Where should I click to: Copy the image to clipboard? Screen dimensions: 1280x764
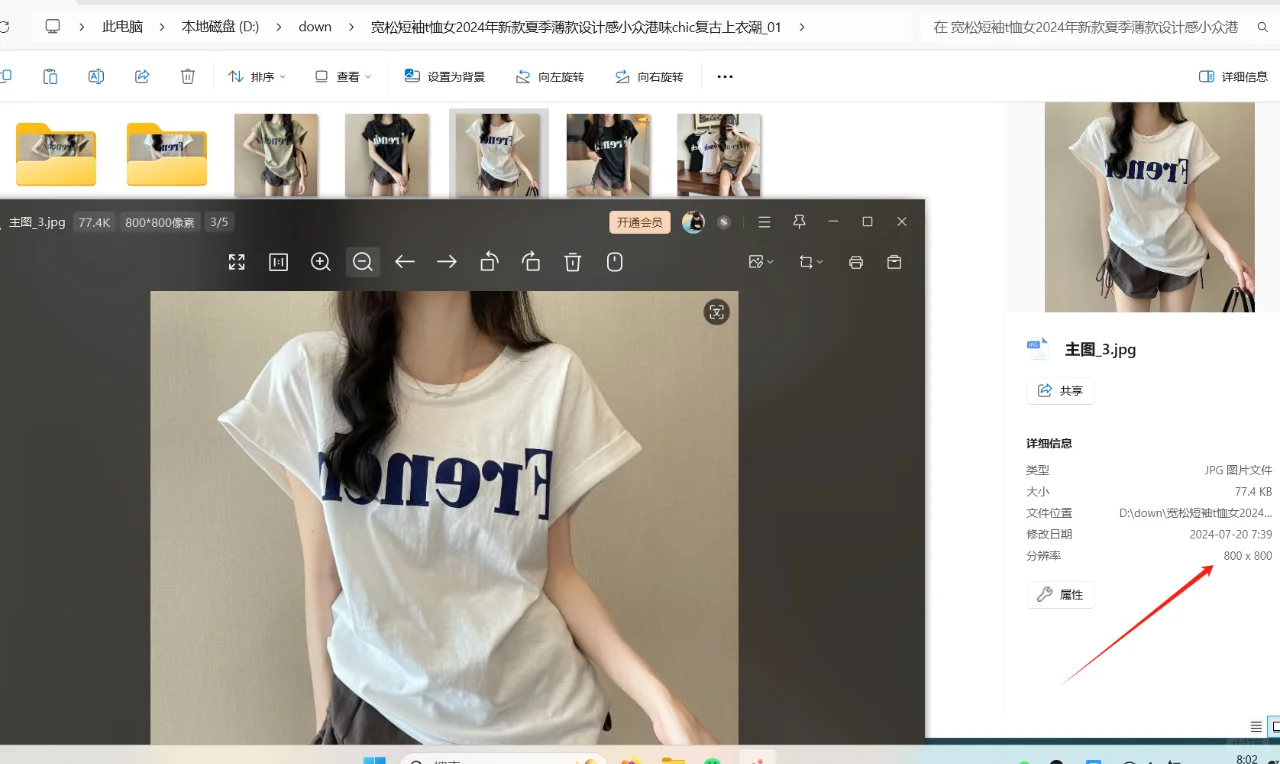894,262
